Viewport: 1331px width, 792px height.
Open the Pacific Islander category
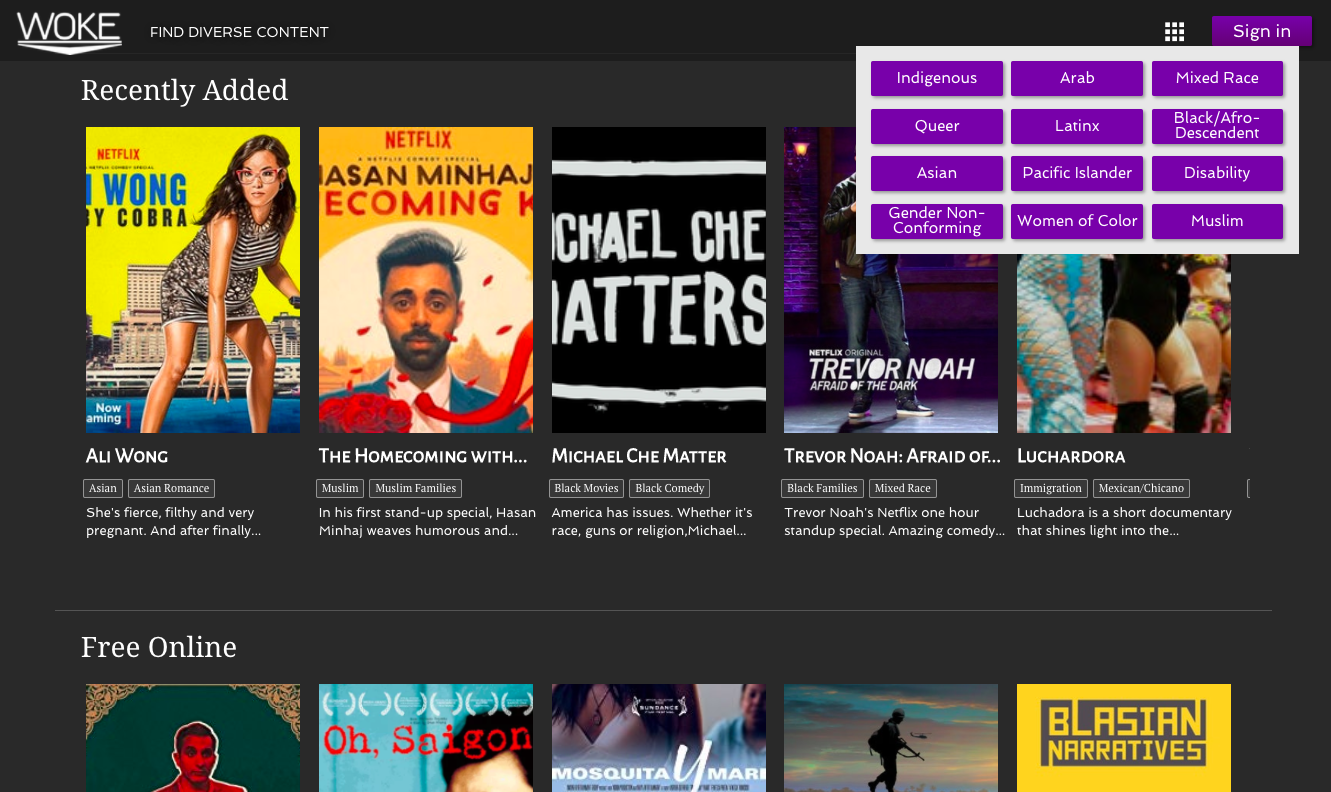(x=1077, y=173)
